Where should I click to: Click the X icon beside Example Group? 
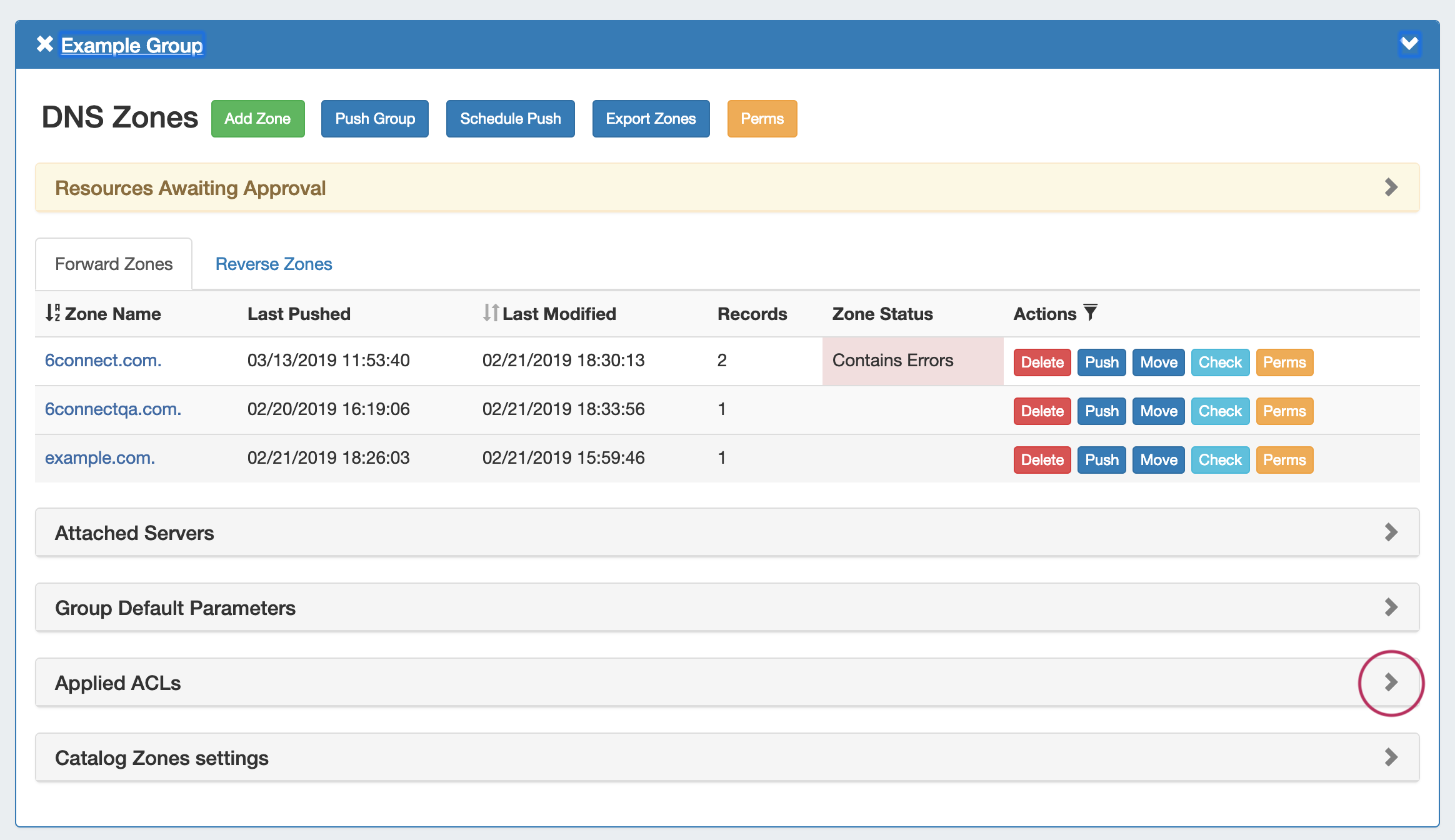pyautogui.click(x=44, y=44)
